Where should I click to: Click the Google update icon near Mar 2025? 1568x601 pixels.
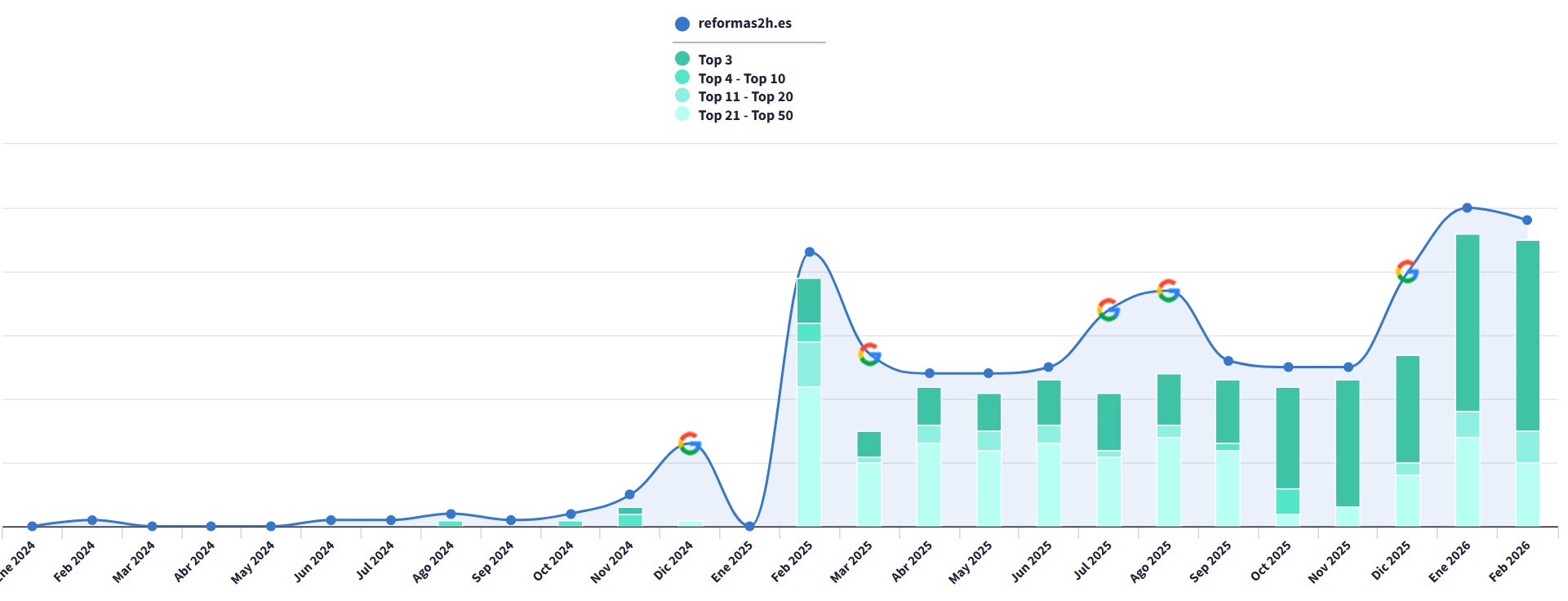click(869, 354)
